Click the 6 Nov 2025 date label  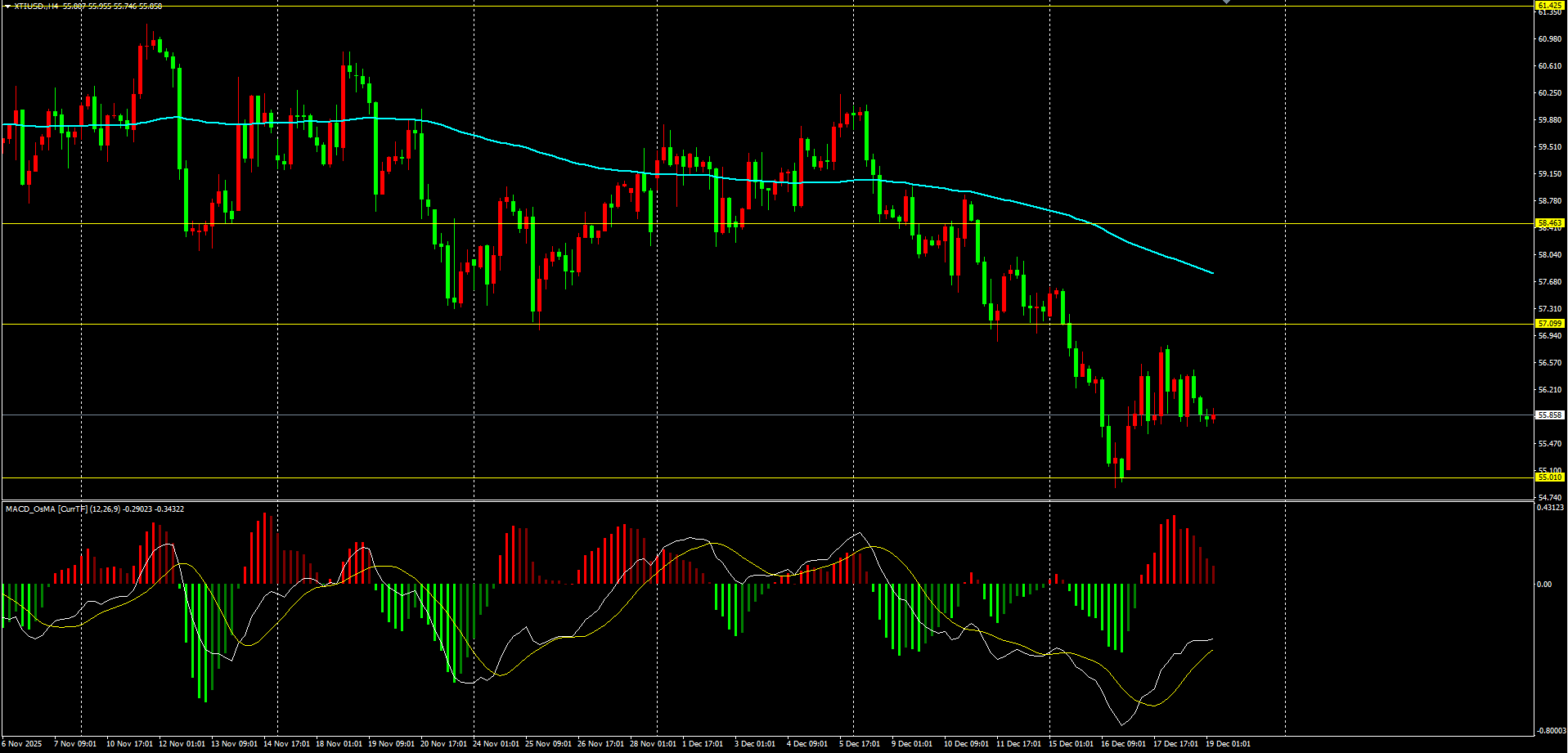22,744
